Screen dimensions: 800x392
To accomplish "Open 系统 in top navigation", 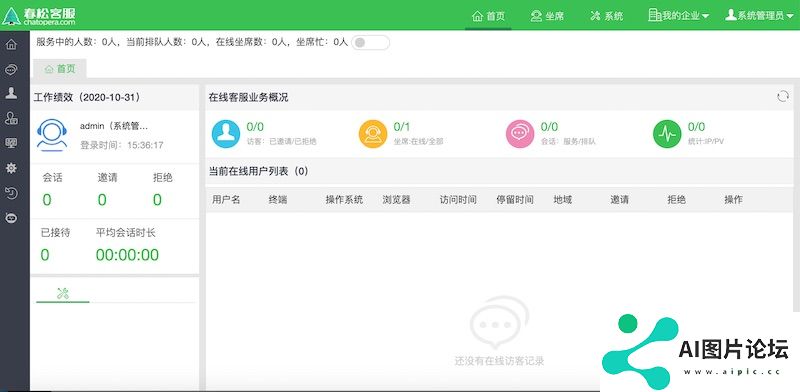I will click(607, 16).
